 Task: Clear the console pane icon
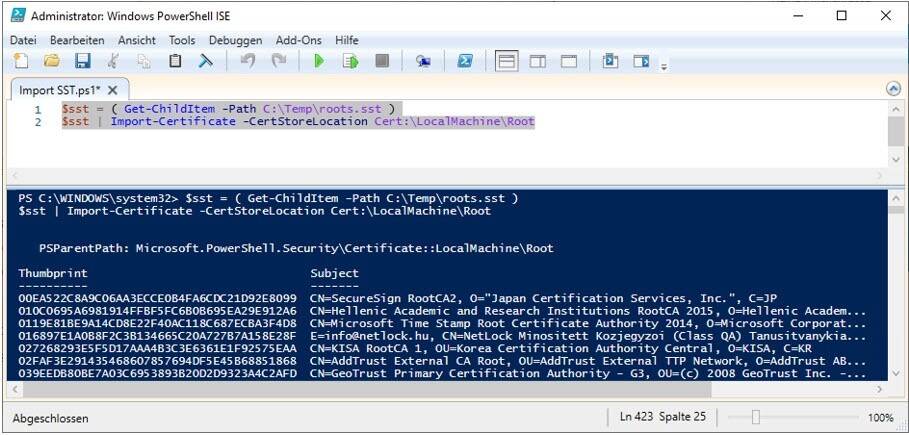(x=205, y=61)
